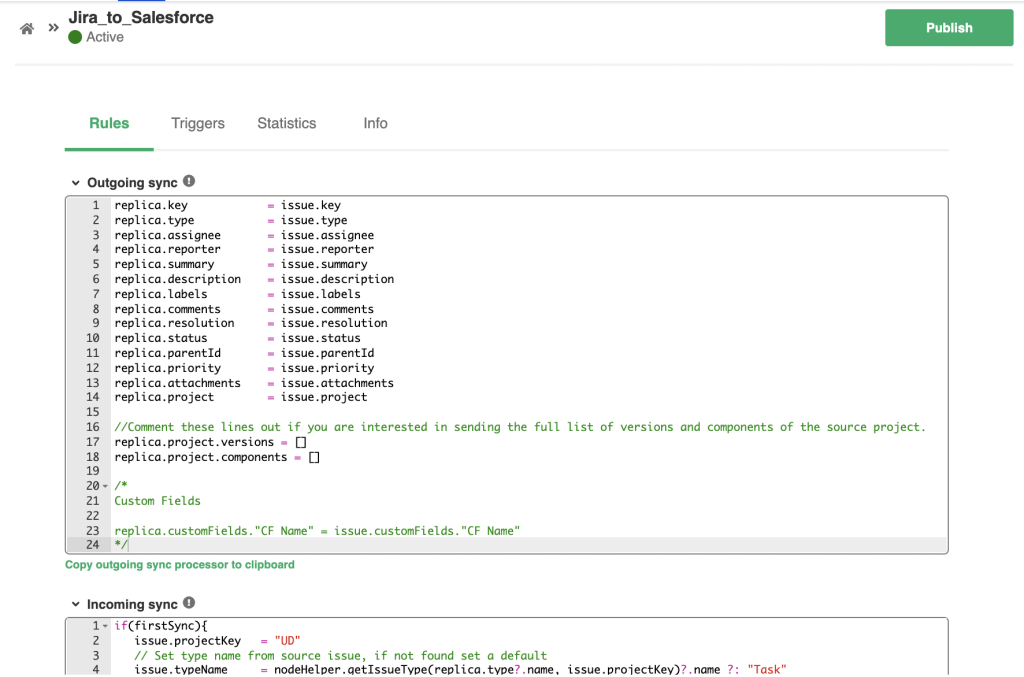Click the Outgoing sync heading text
Screen dimensions: 1024x677
[133, 183]
